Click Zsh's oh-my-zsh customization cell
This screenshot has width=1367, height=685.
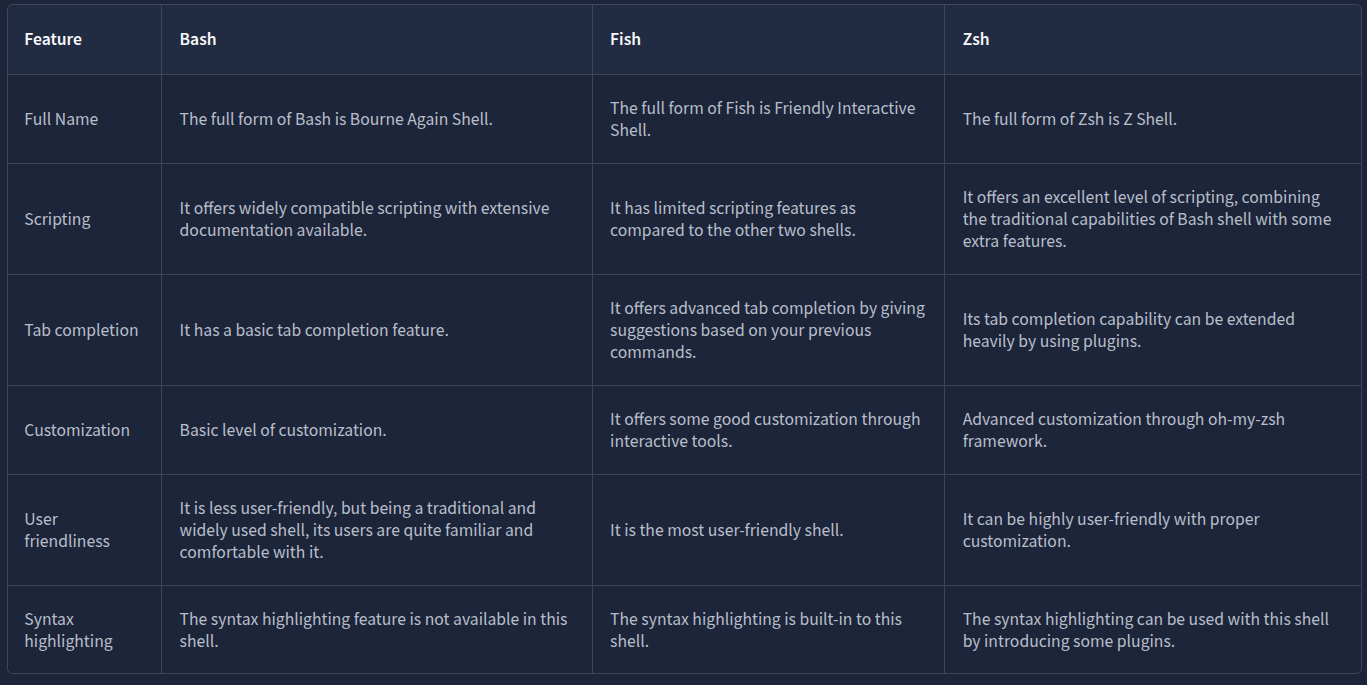(1123, 430)
